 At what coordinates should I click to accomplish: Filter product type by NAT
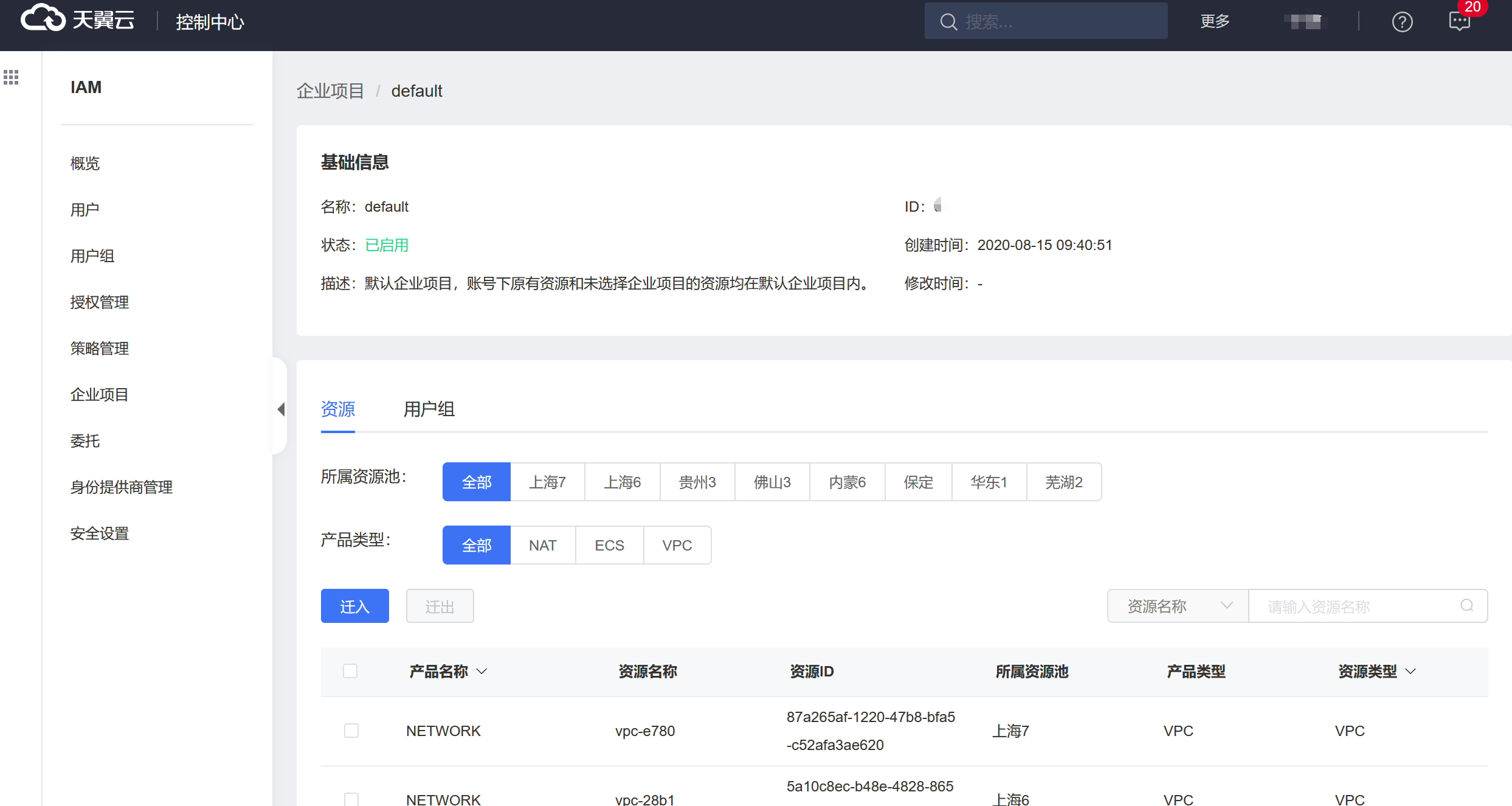tap(543, 545)
